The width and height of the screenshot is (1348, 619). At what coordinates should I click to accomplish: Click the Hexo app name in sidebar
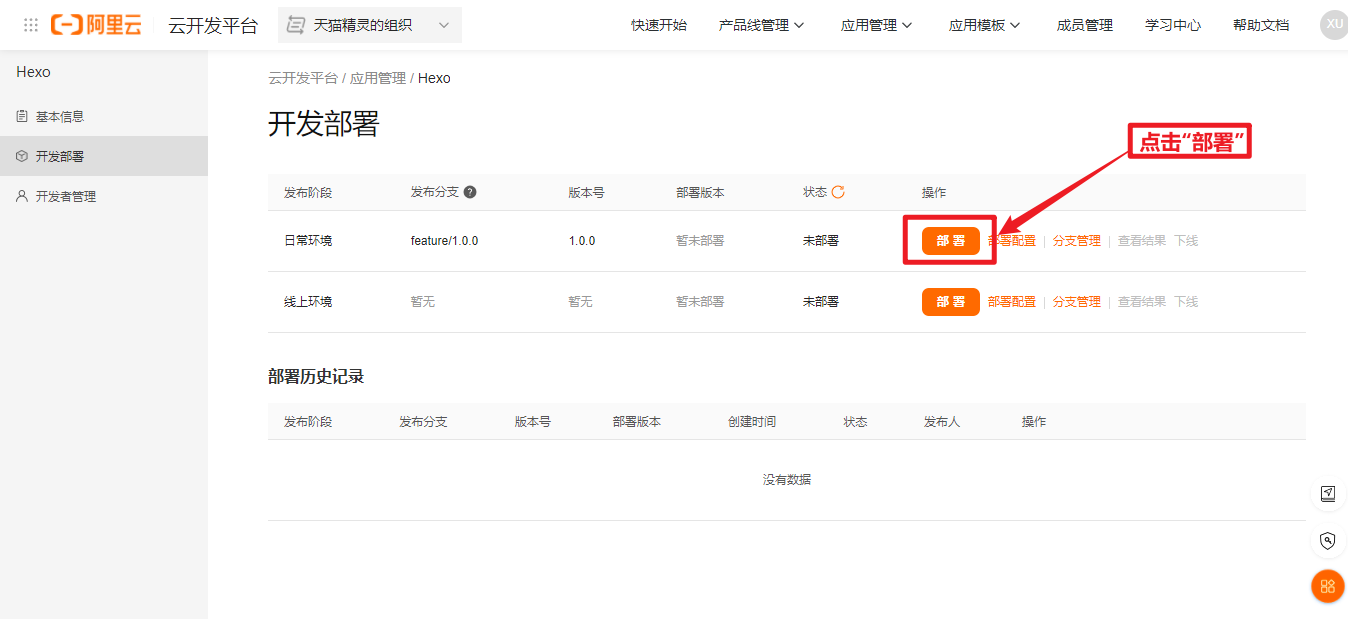point(33,72)
